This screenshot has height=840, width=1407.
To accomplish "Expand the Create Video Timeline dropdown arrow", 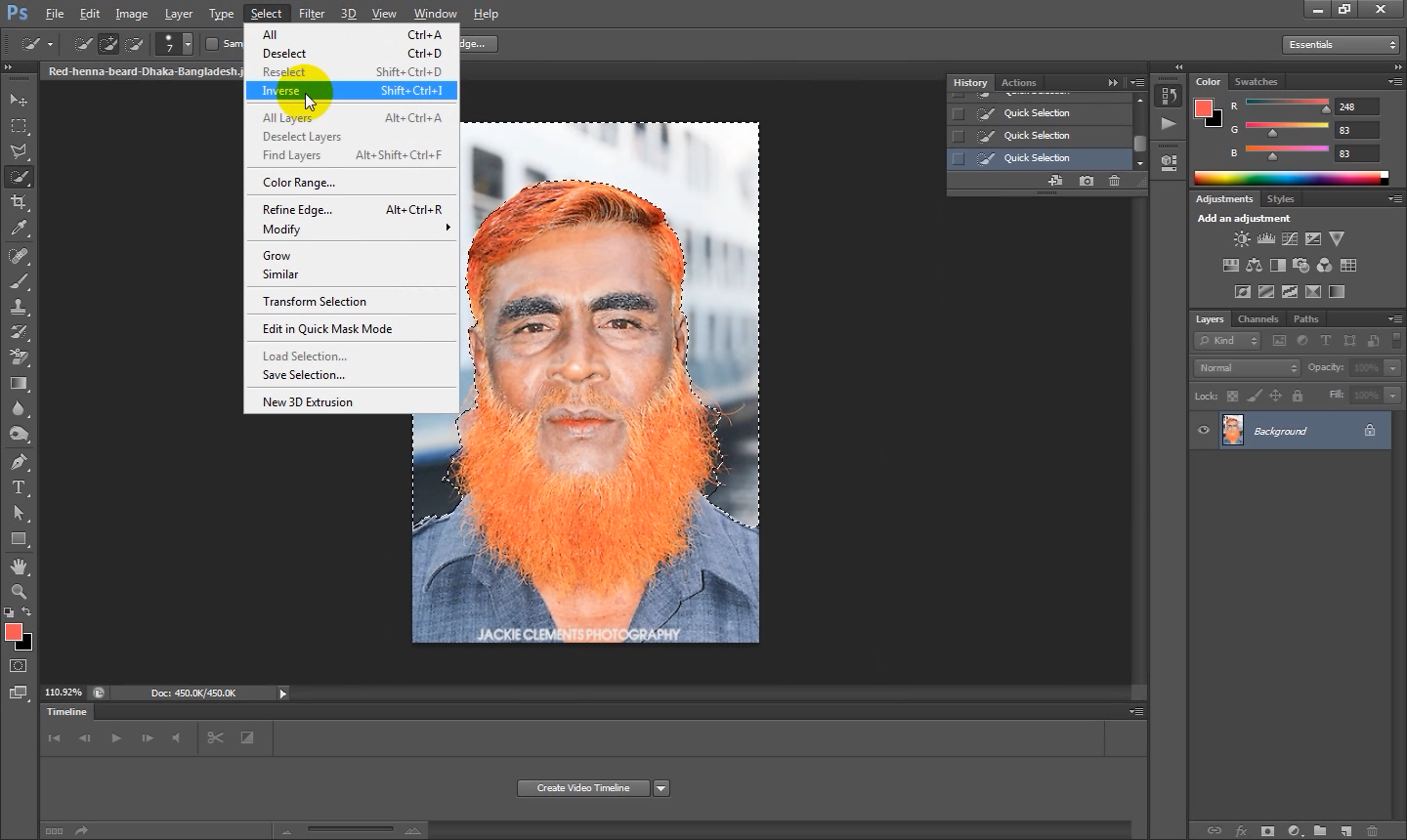I will coord(661,788).
